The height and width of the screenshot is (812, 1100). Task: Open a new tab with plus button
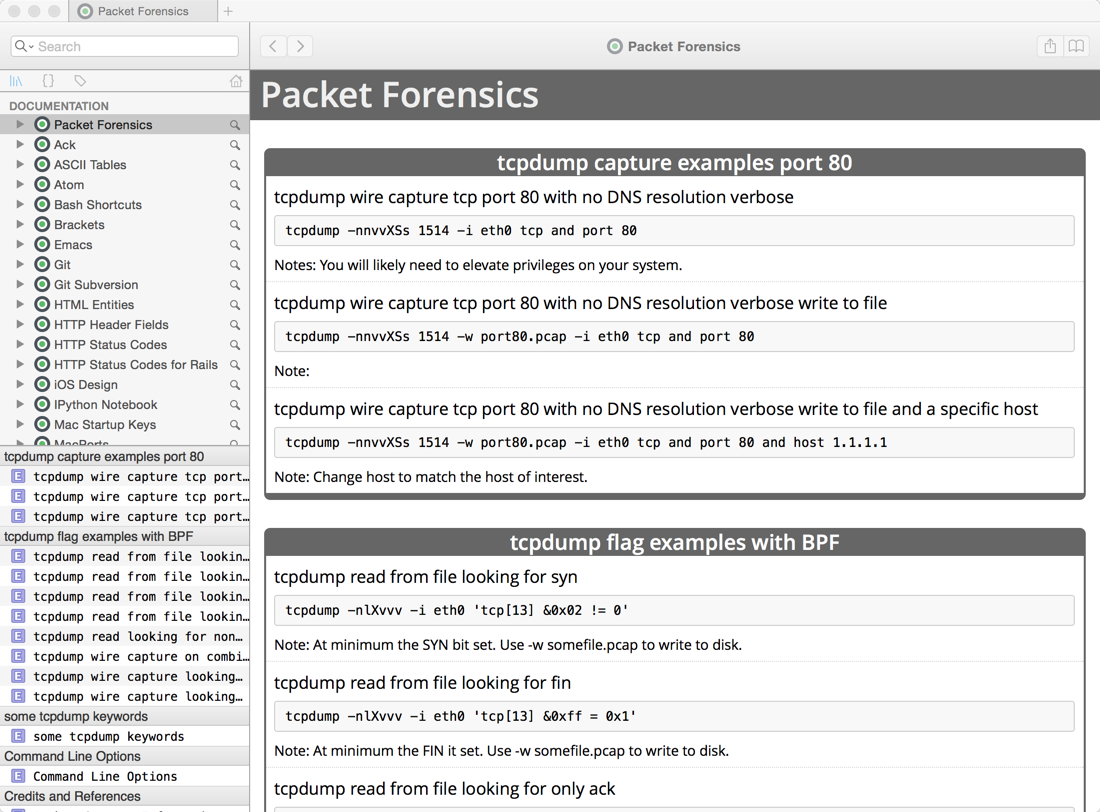point(228,11)
